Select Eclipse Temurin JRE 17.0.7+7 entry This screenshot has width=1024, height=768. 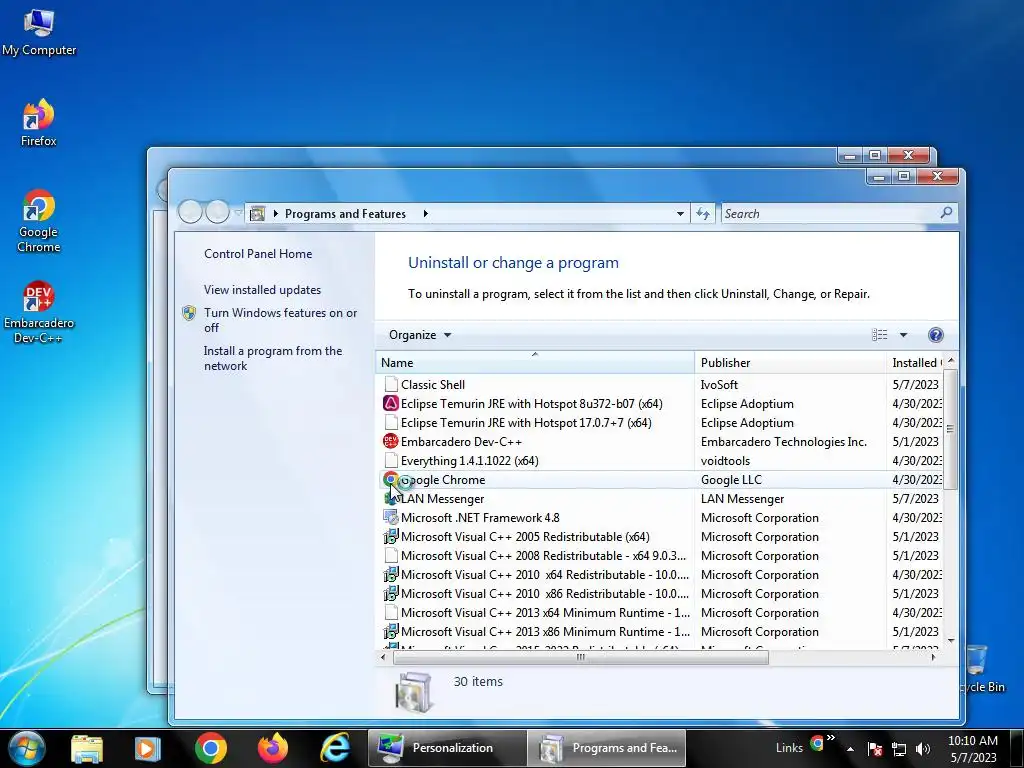pyautogui.click(x=526, y=423)
